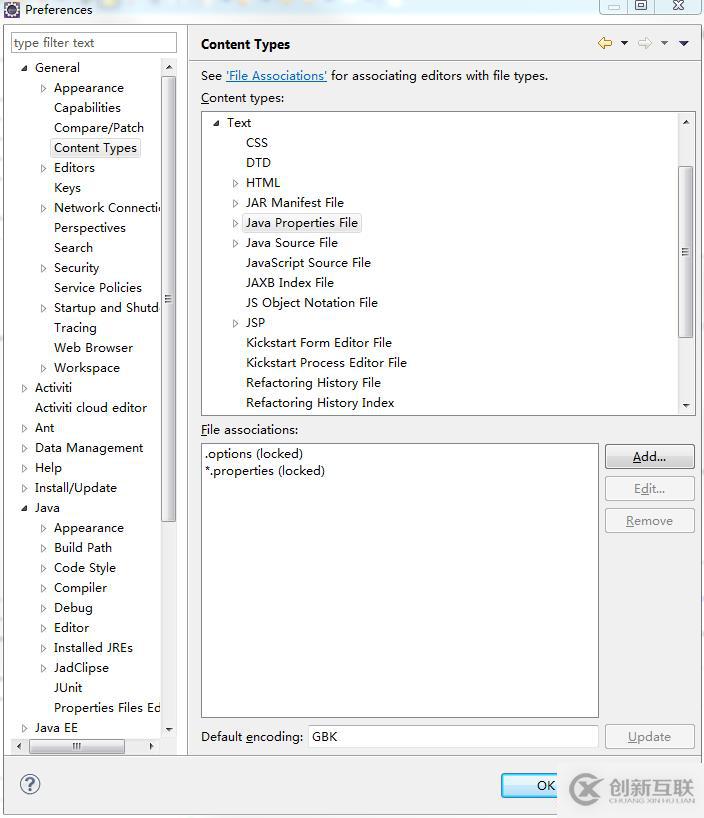Select JavaScript Source File type
Viewport: 704px width, 818px height.
pos(308,263)
